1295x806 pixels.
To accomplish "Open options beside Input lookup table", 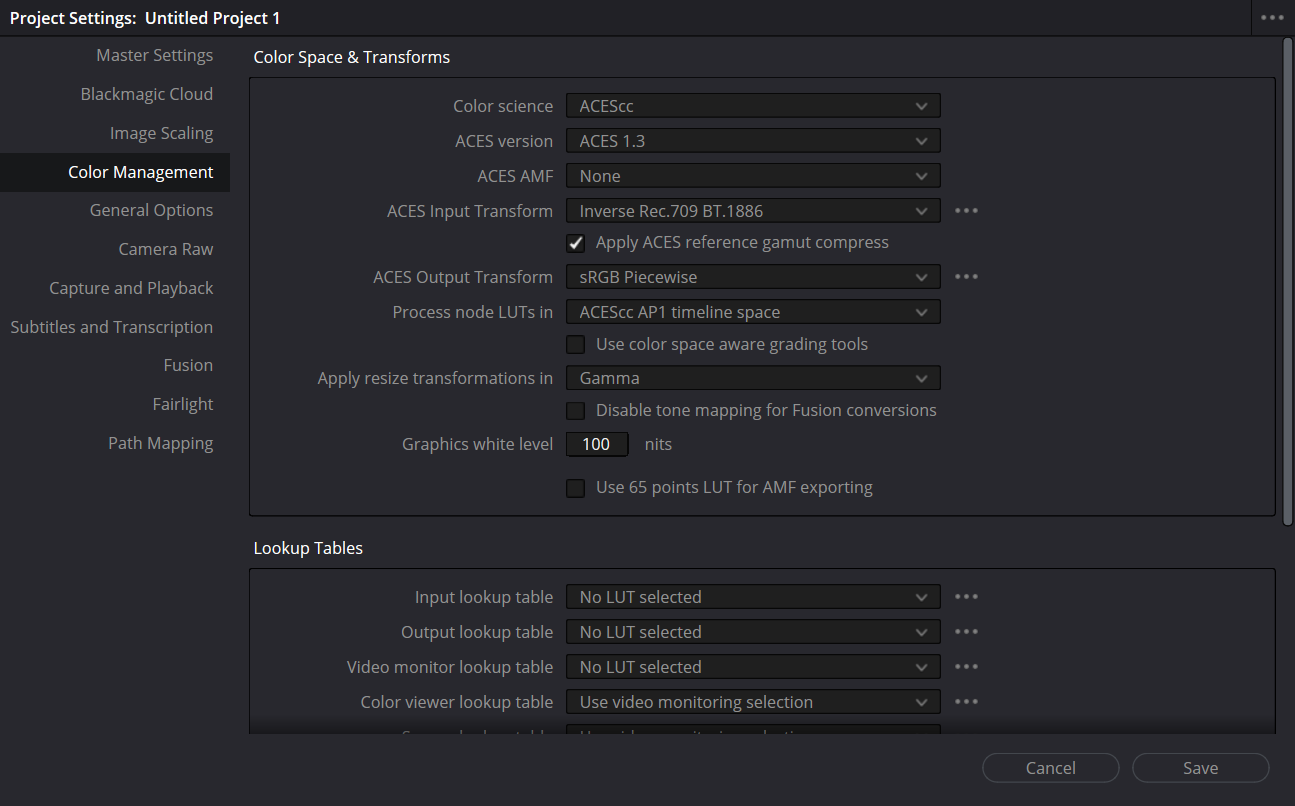I will tap(965, 597).
